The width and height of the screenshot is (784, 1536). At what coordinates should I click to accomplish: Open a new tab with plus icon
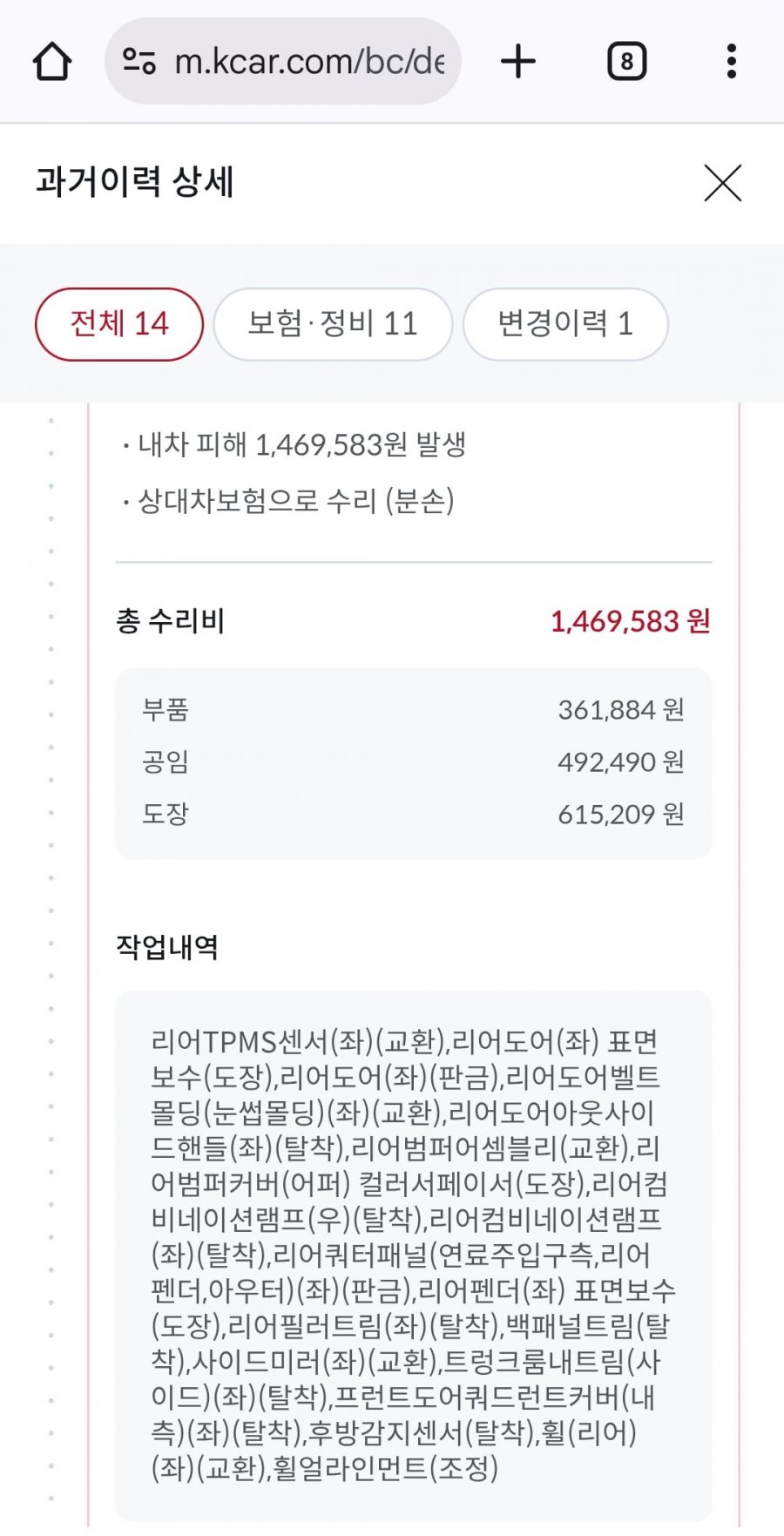click(x=518, y=62)
